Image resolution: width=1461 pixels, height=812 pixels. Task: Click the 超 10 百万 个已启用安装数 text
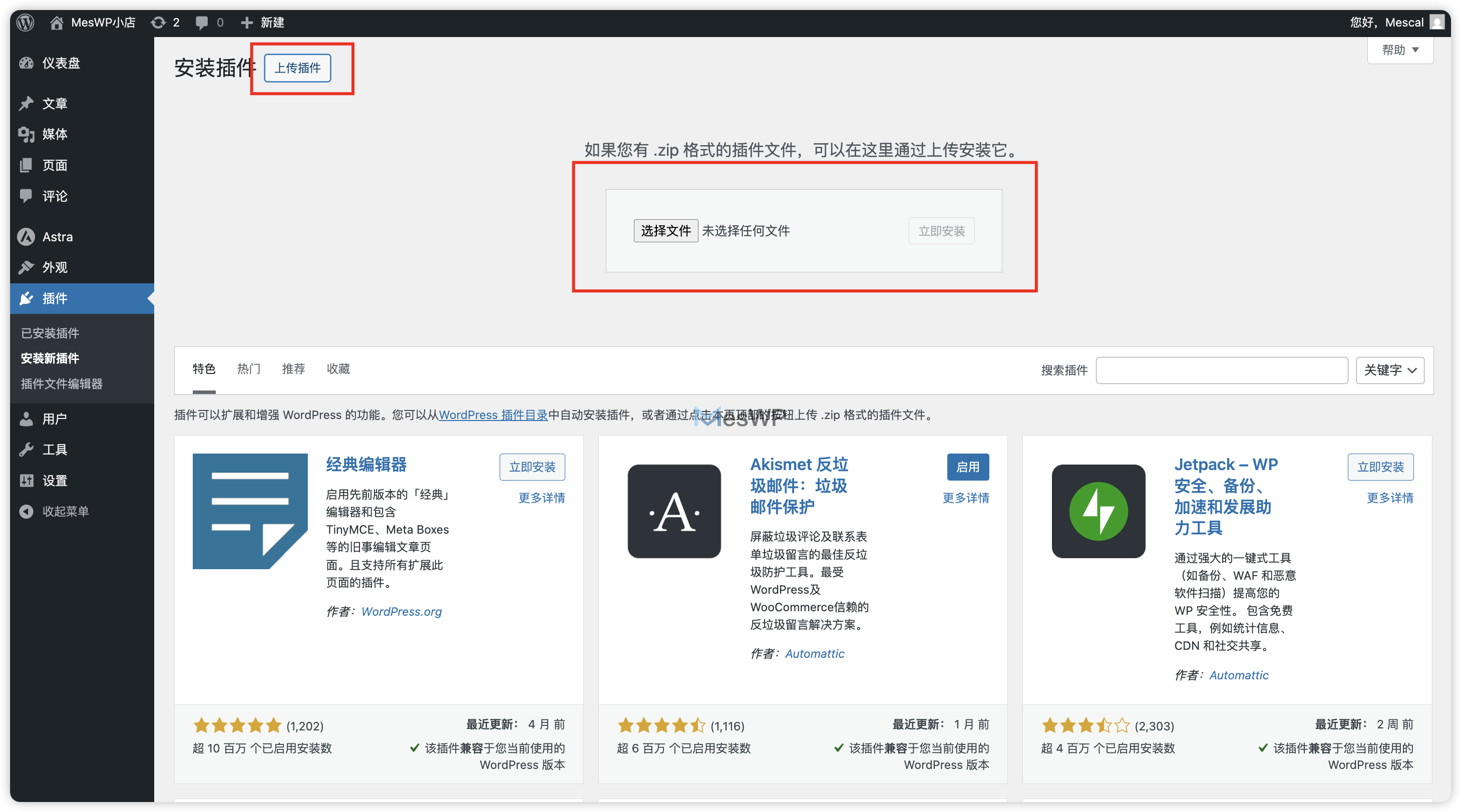[262, 748]
